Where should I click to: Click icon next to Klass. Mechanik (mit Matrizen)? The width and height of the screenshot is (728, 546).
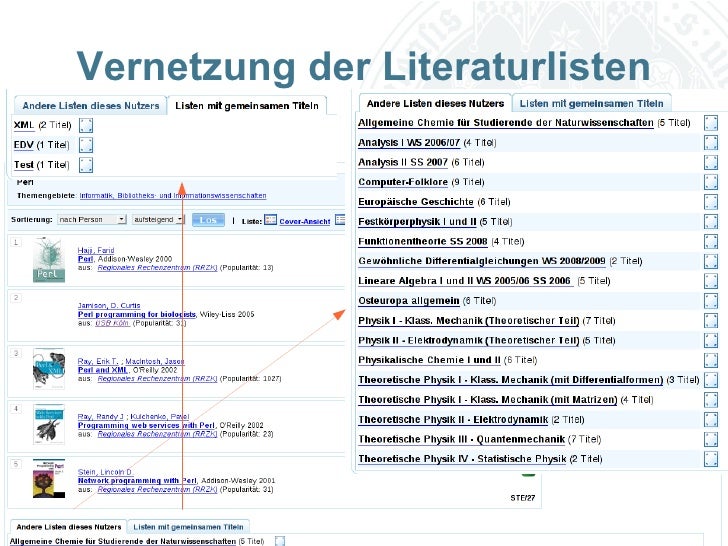coord(711,400)
